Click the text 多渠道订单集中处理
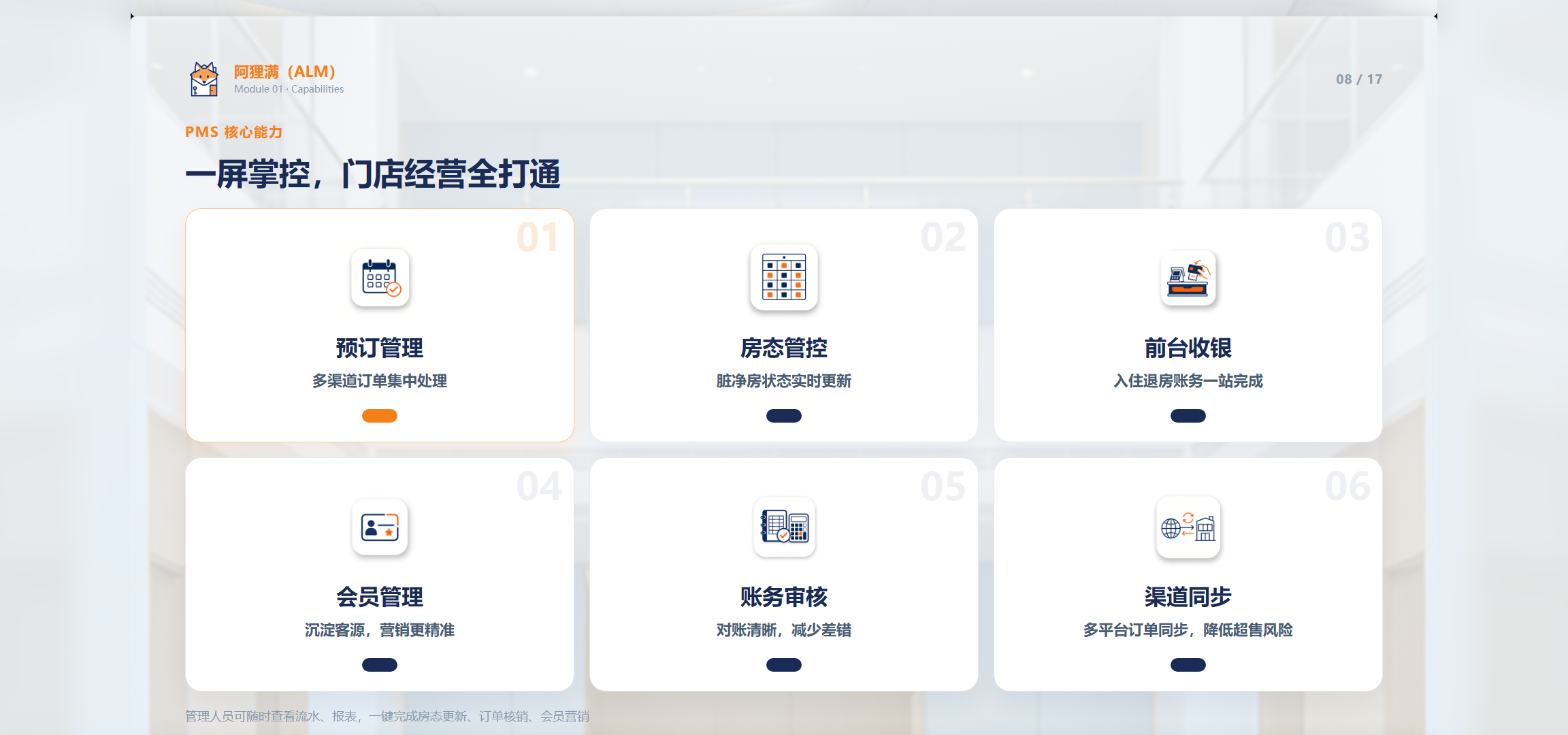The image size is (1568, 735). click(380, 381)
